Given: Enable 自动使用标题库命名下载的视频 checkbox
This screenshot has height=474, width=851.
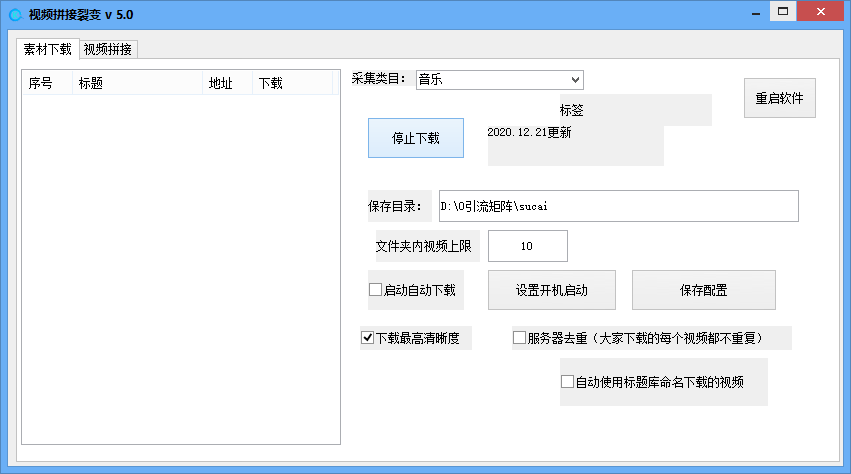Looking at the screenshot, I should tap(568, 382).
